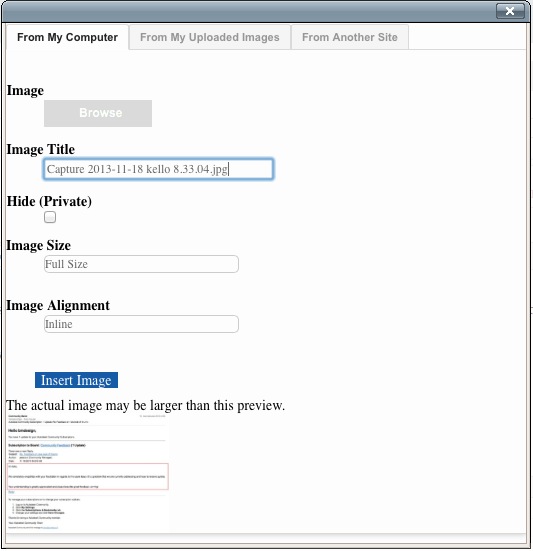Viewport: 533px width, 551px height.
Task: Click the dialog's gray title bar
Action: 246,11
